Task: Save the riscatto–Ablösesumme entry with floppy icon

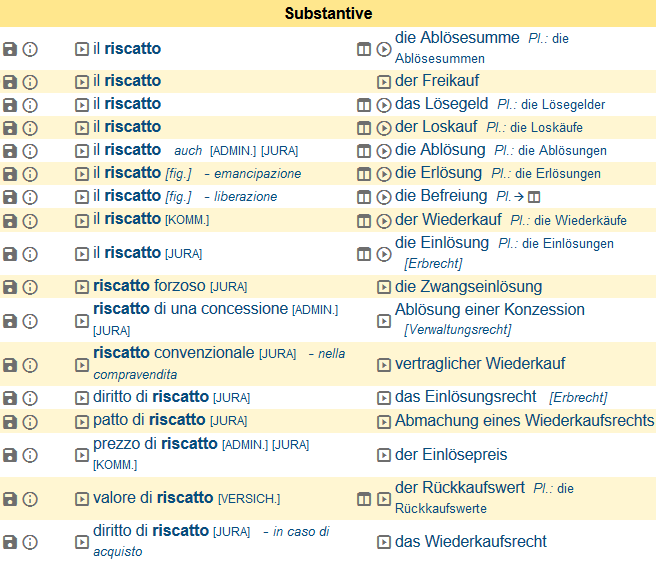Action: (x=10, y=49)
